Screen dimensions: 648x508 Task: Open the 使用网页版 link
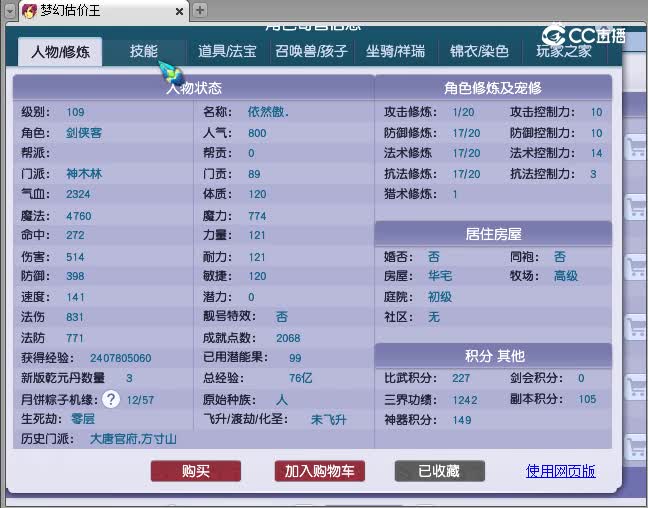click(561, 471)
